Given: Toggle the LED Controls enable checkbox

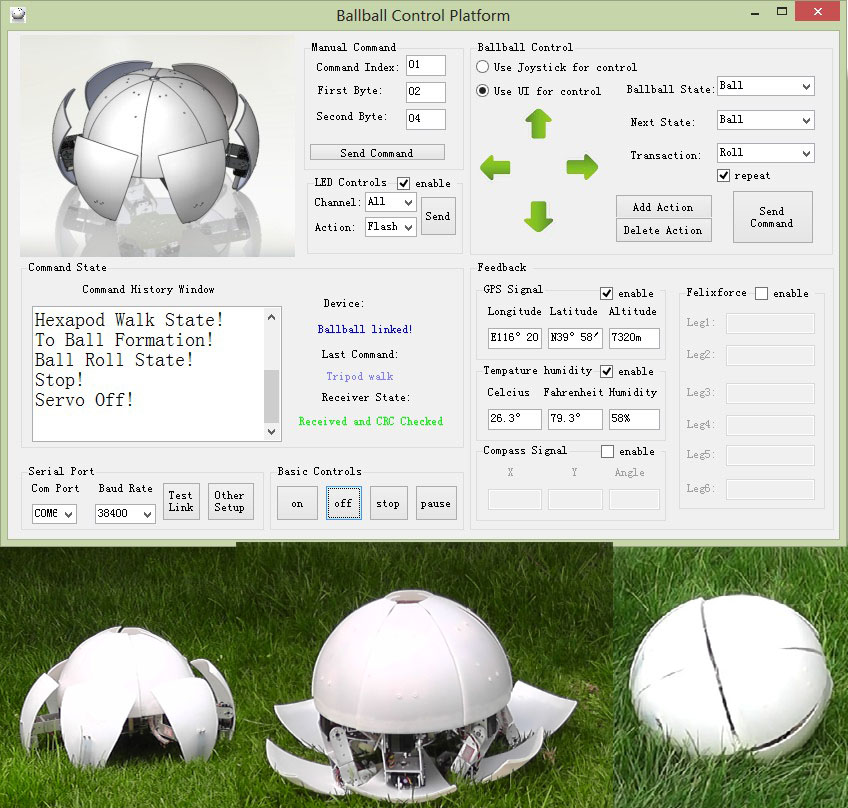Looking at the screenshot, I should point(404,183).
